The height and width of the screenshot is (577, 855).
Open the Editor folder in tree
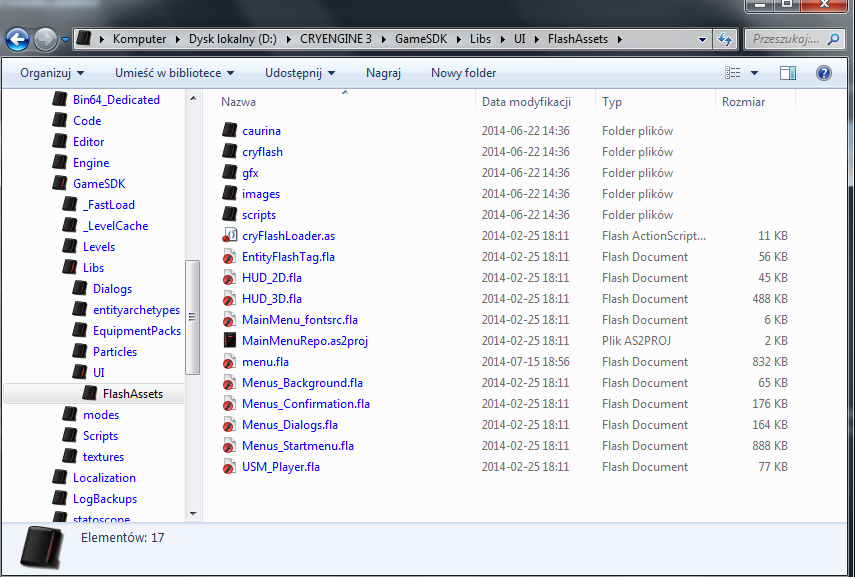coord(88,142)
